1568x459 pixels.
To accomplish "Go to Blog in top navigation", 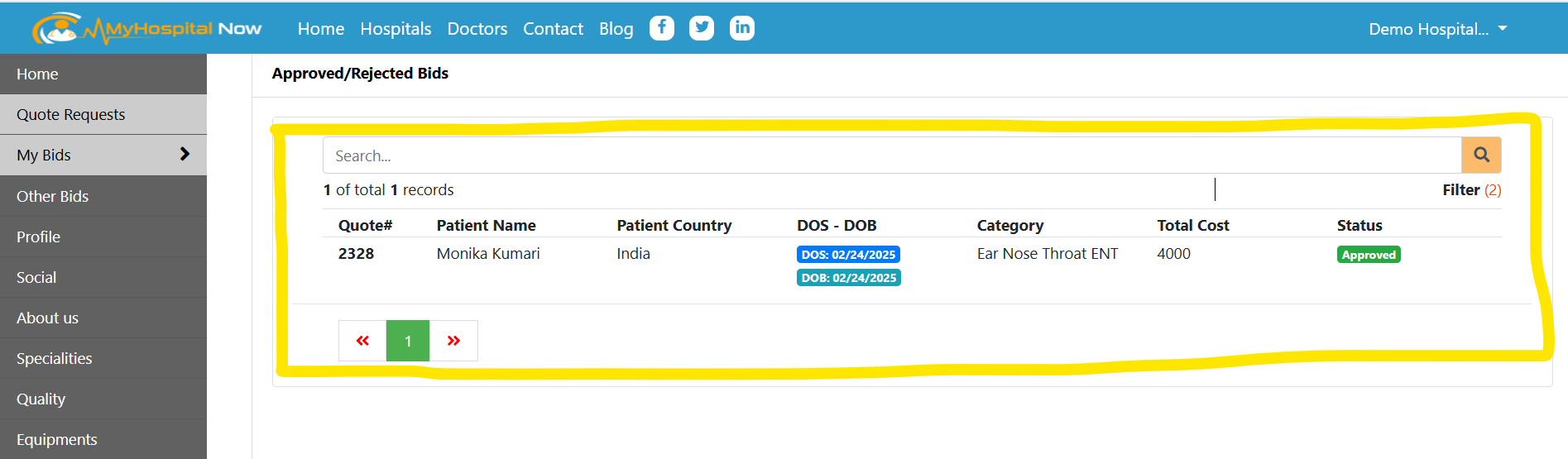I will pos(616,29).
